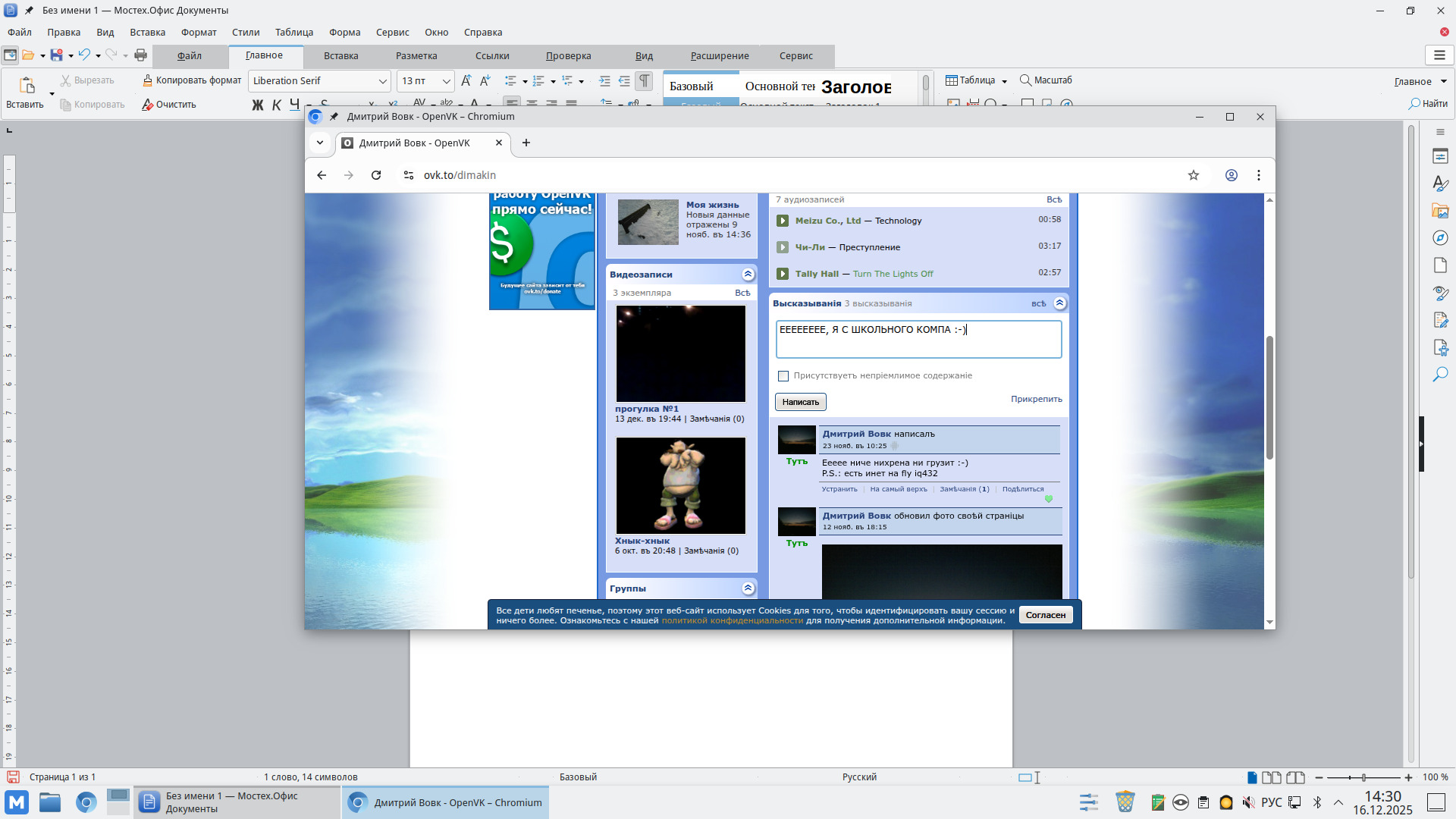Check the inappropriate content checkbox
This screenshot has height=819, width=1456.
click(783, 376)
